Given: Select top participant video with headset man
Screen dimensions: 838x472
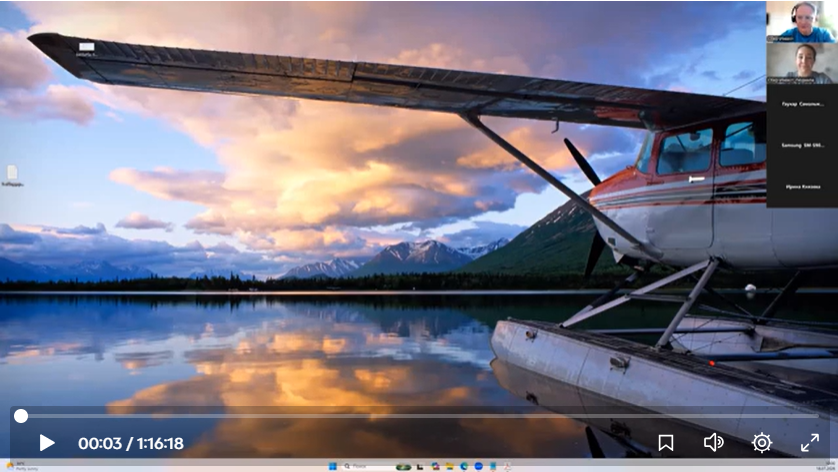Looking at the screenshot, I should tap(802, 21).
